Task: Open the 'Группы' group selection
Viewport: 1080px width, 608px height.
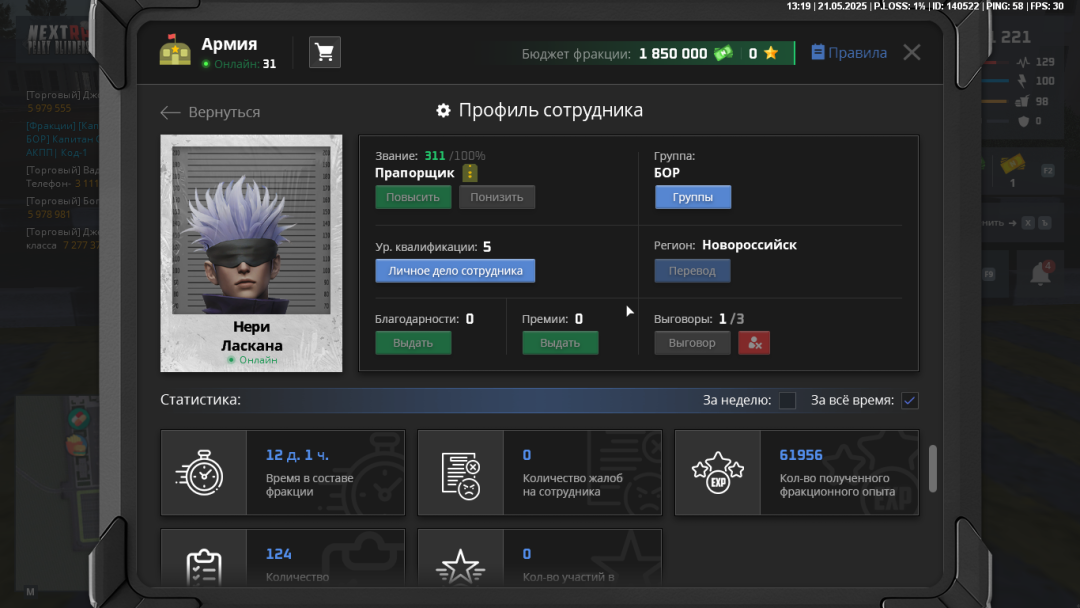Action: click(x=693, y=197)
